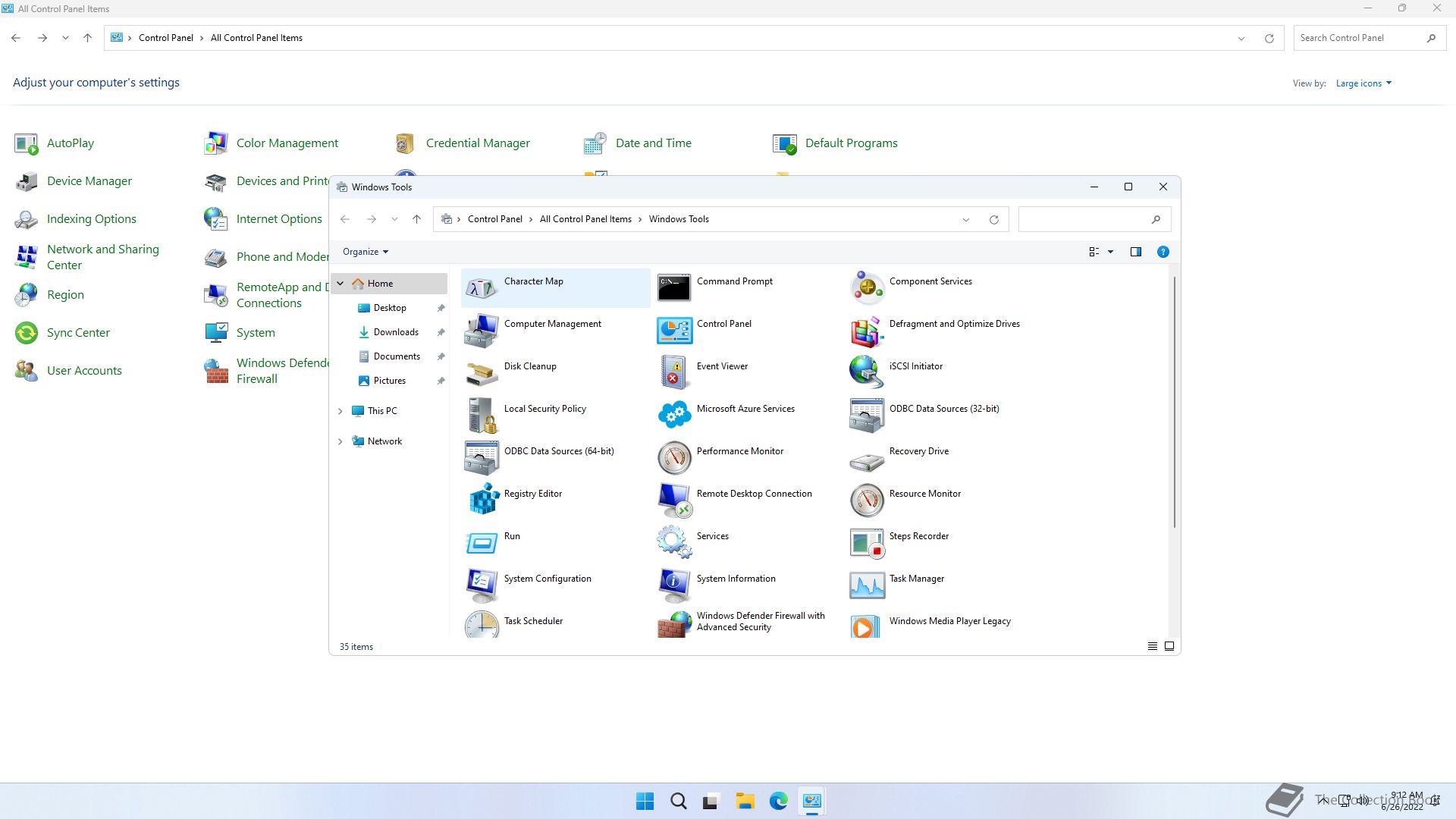
Task: Open Event Viewer icon
Action: click(674, 372)
